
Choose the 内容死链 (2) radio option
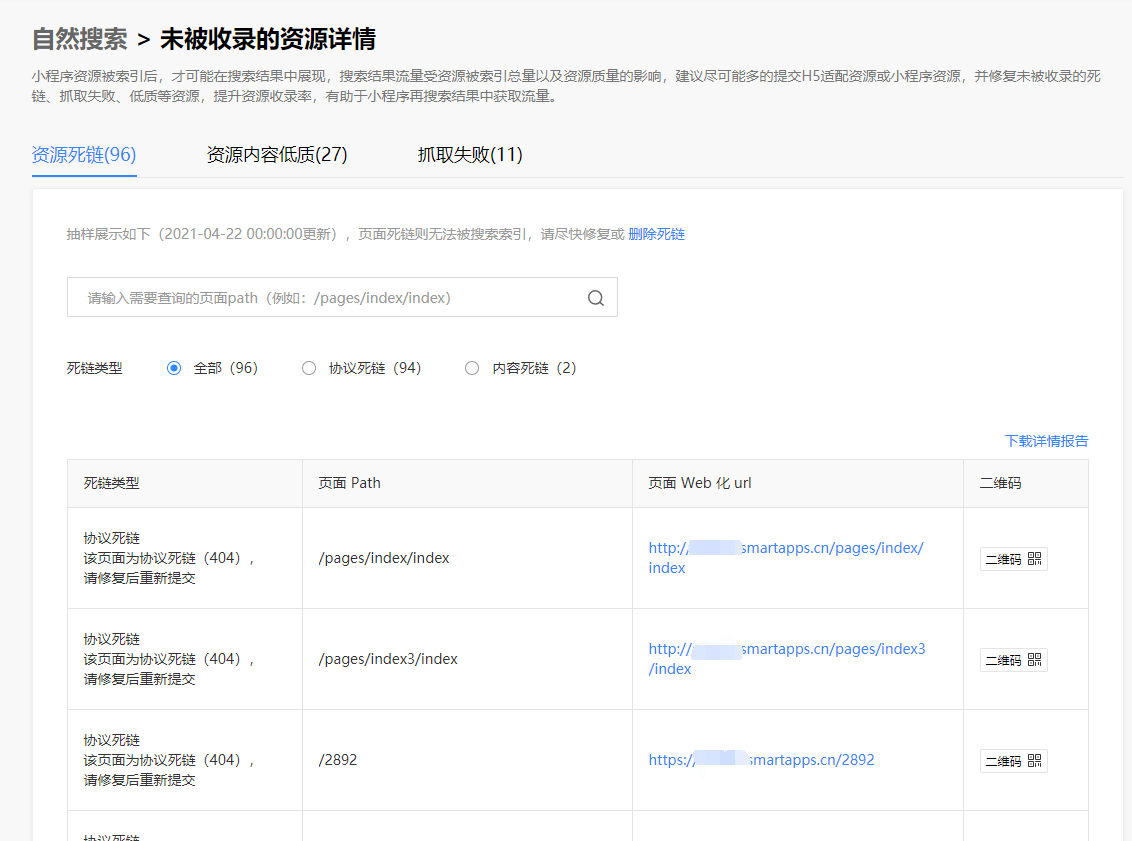472,368
